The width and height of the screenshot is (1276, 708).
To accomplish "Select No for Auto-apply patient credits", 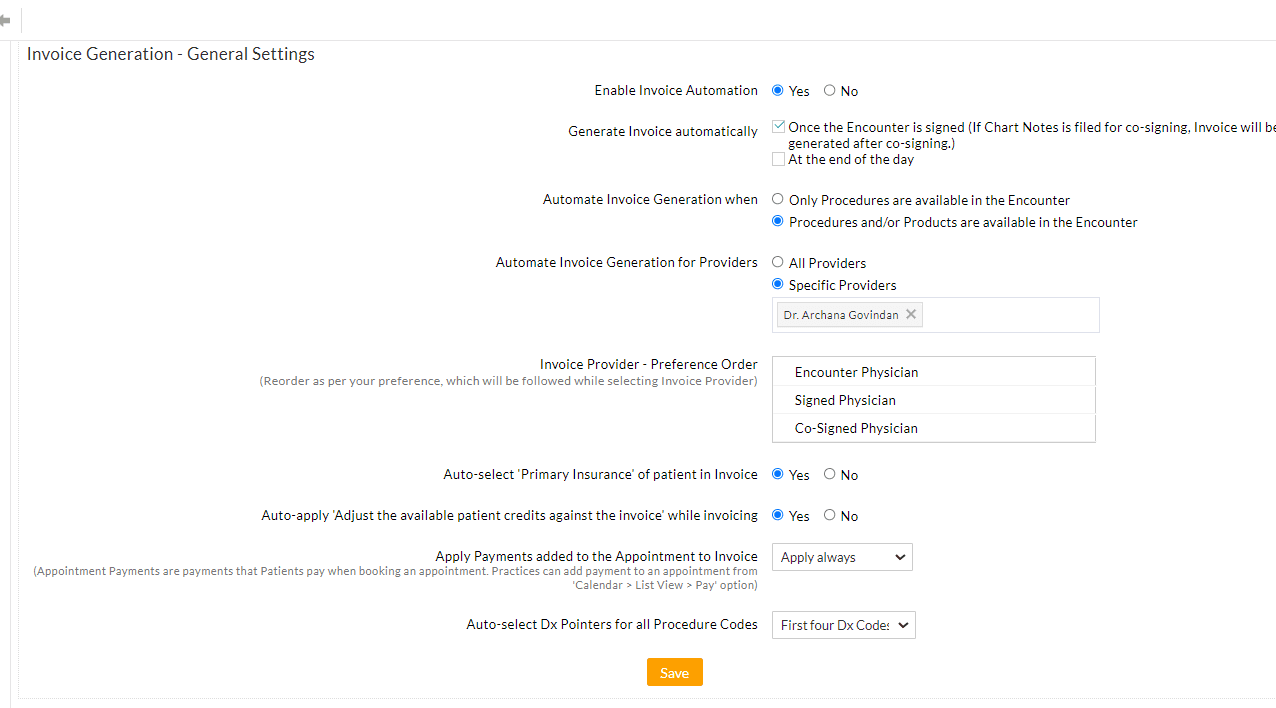I will tap(829, 514).
